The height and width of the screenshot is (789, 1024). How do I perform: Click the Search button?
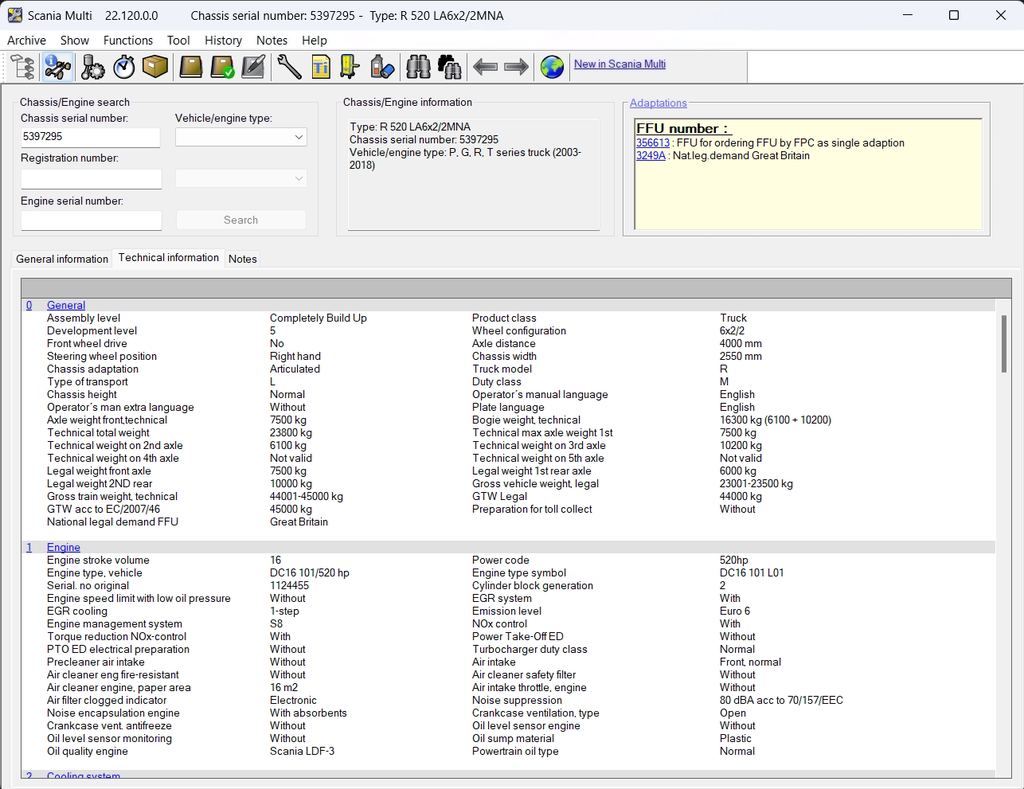tap(241, 220)
